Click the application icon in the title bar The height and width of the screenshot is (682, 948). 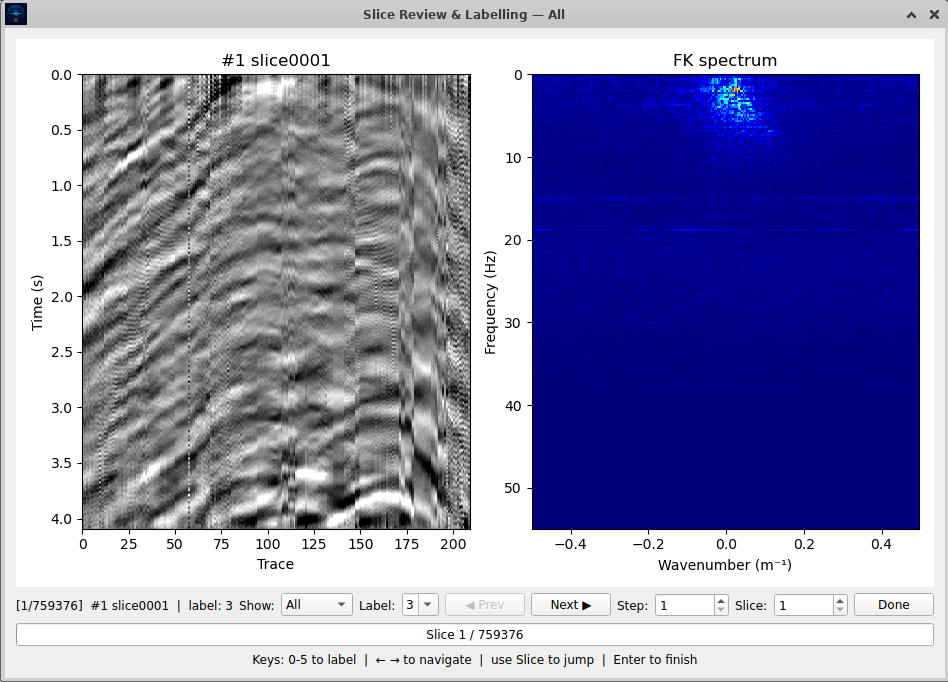click(16, 14)
